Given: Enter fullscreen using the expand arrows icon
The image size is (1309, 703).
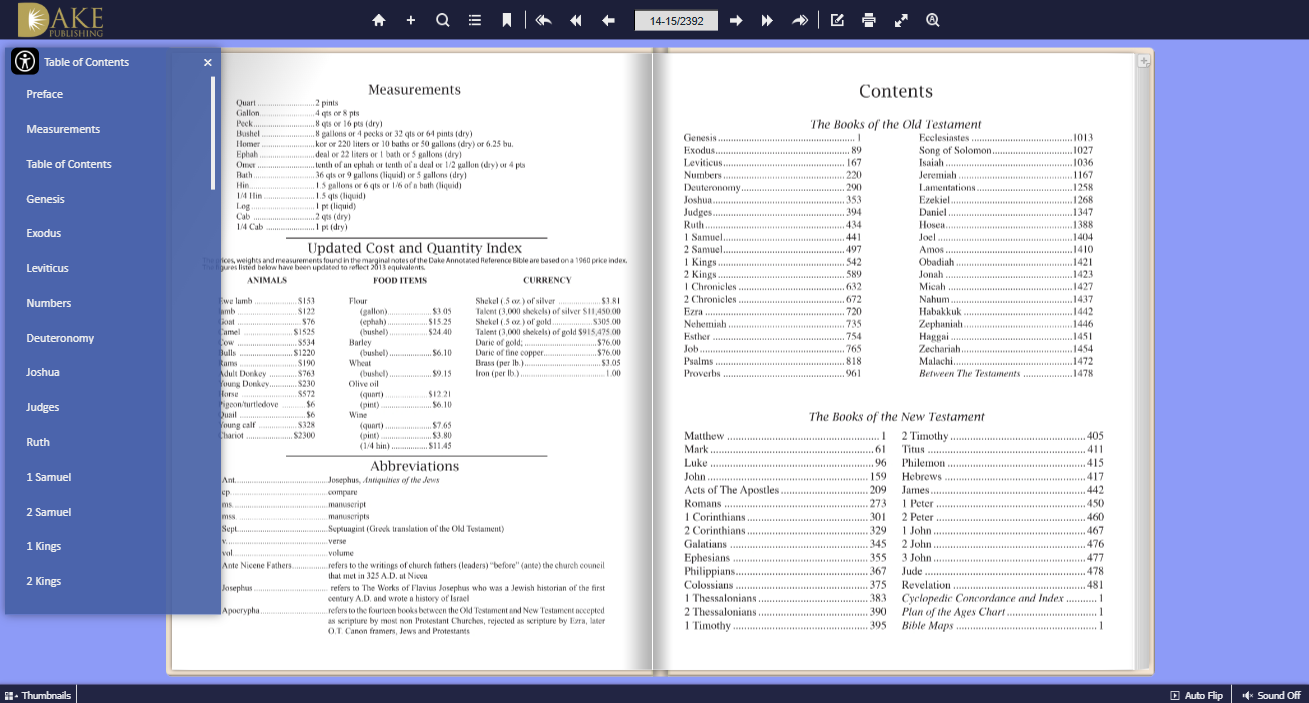Looking at the screenshot, I should (x=901, y=20).
